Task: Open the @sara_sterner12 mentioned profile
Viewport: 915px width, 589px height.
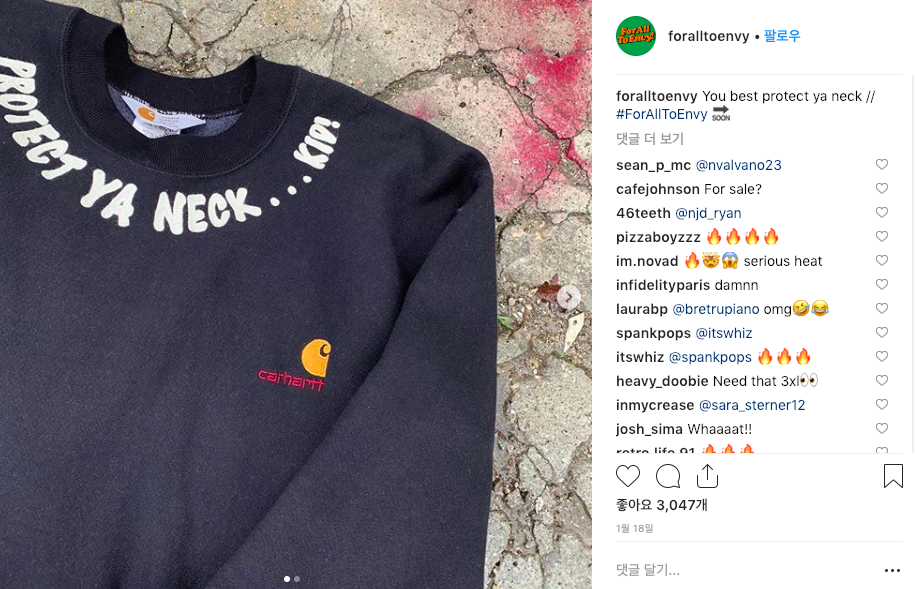Action: [x=752, y=405]
